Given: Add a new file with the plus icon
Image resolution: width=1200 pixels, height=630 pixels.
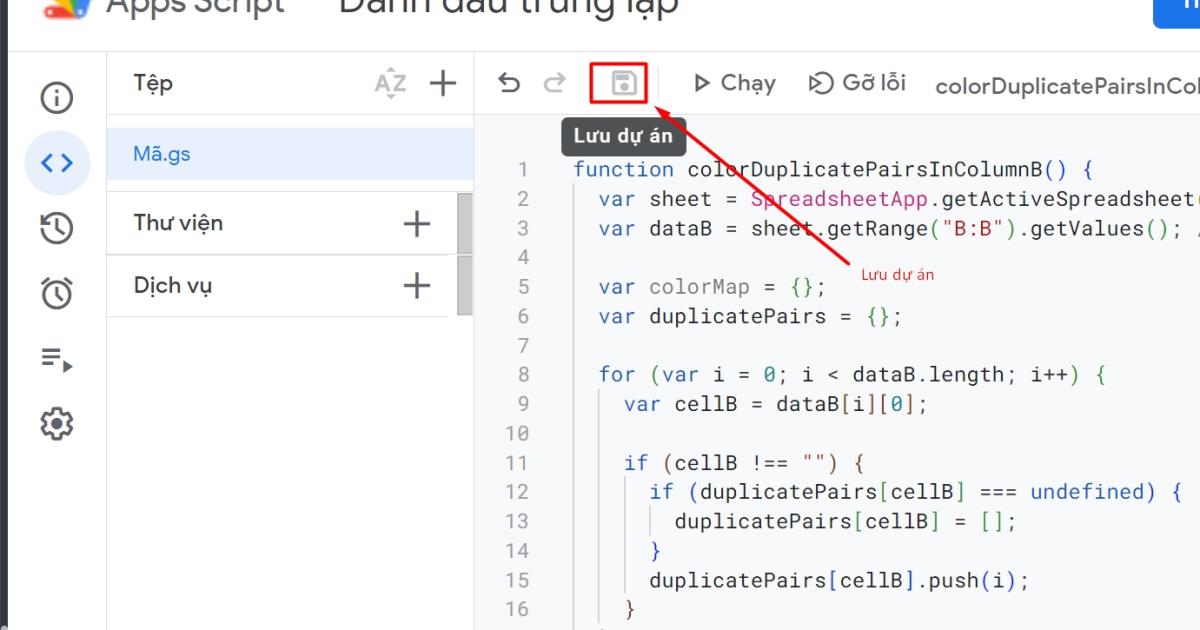Looking at the screenshot, I should (x=442, y=84).
